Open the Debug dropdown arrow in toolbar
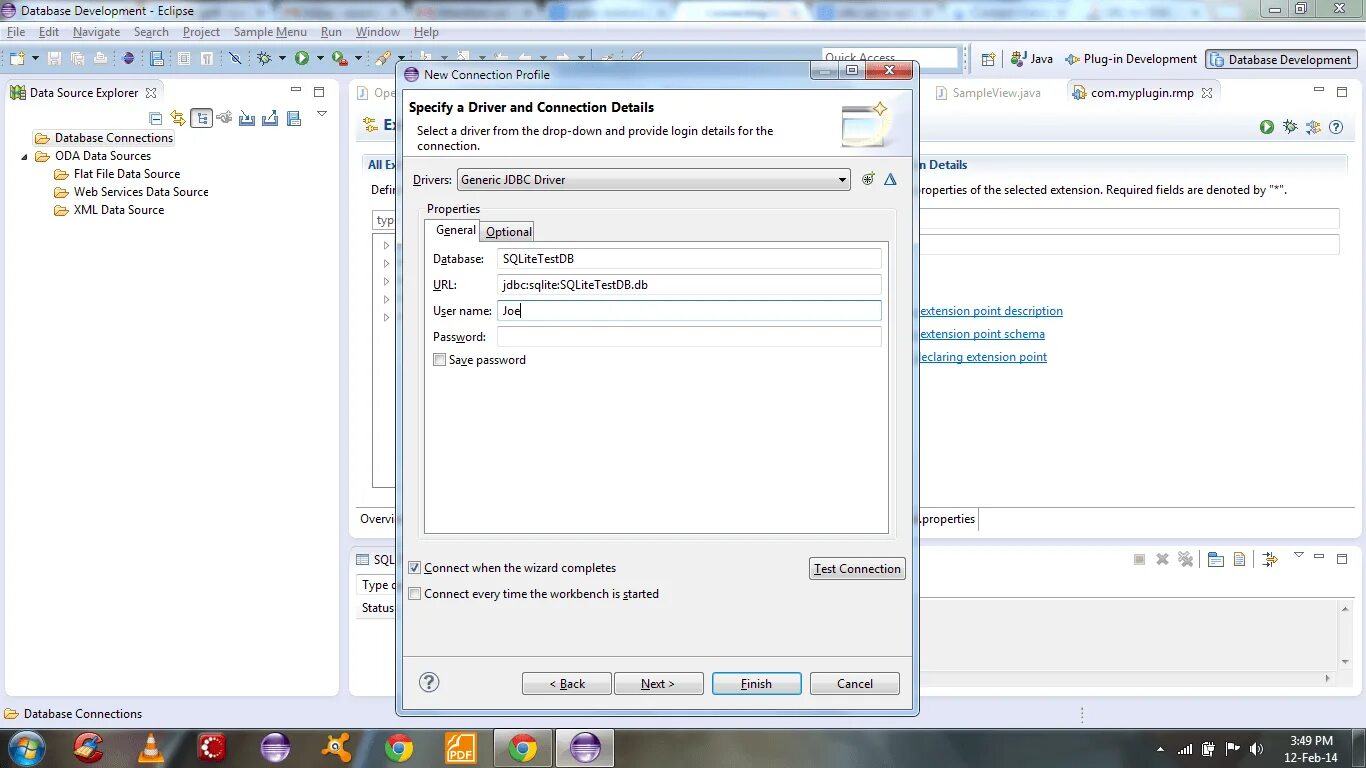Screen dimensions: 1366x768 pyautogui.click(x=282, y=59)
